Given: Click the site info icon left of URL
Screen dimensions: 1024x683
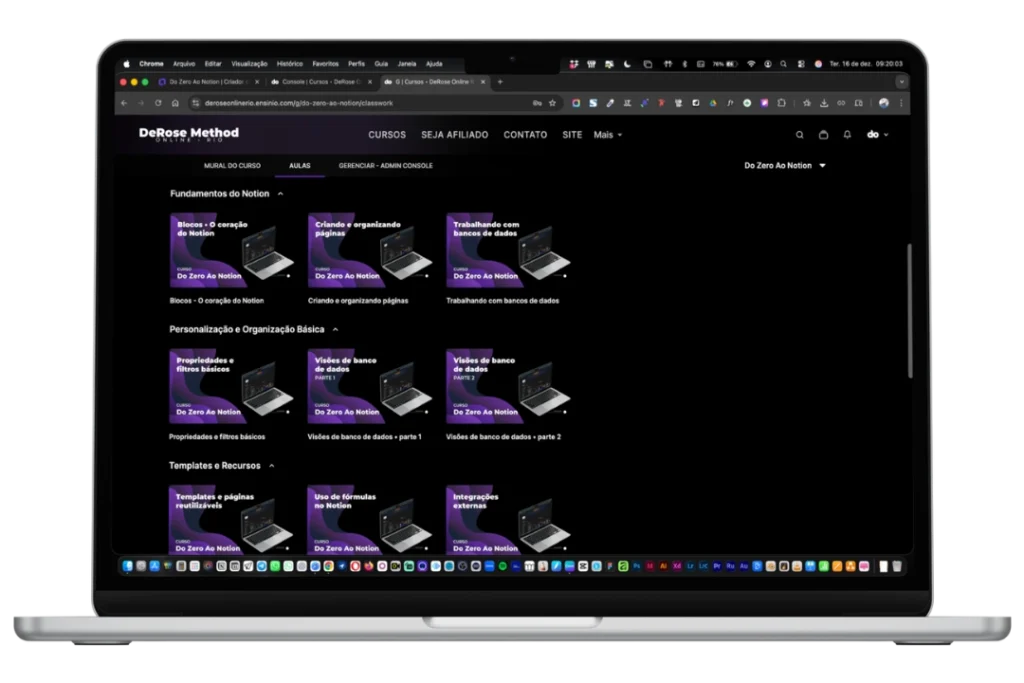Looking at the screenshot, I should (x=195, y=103).
